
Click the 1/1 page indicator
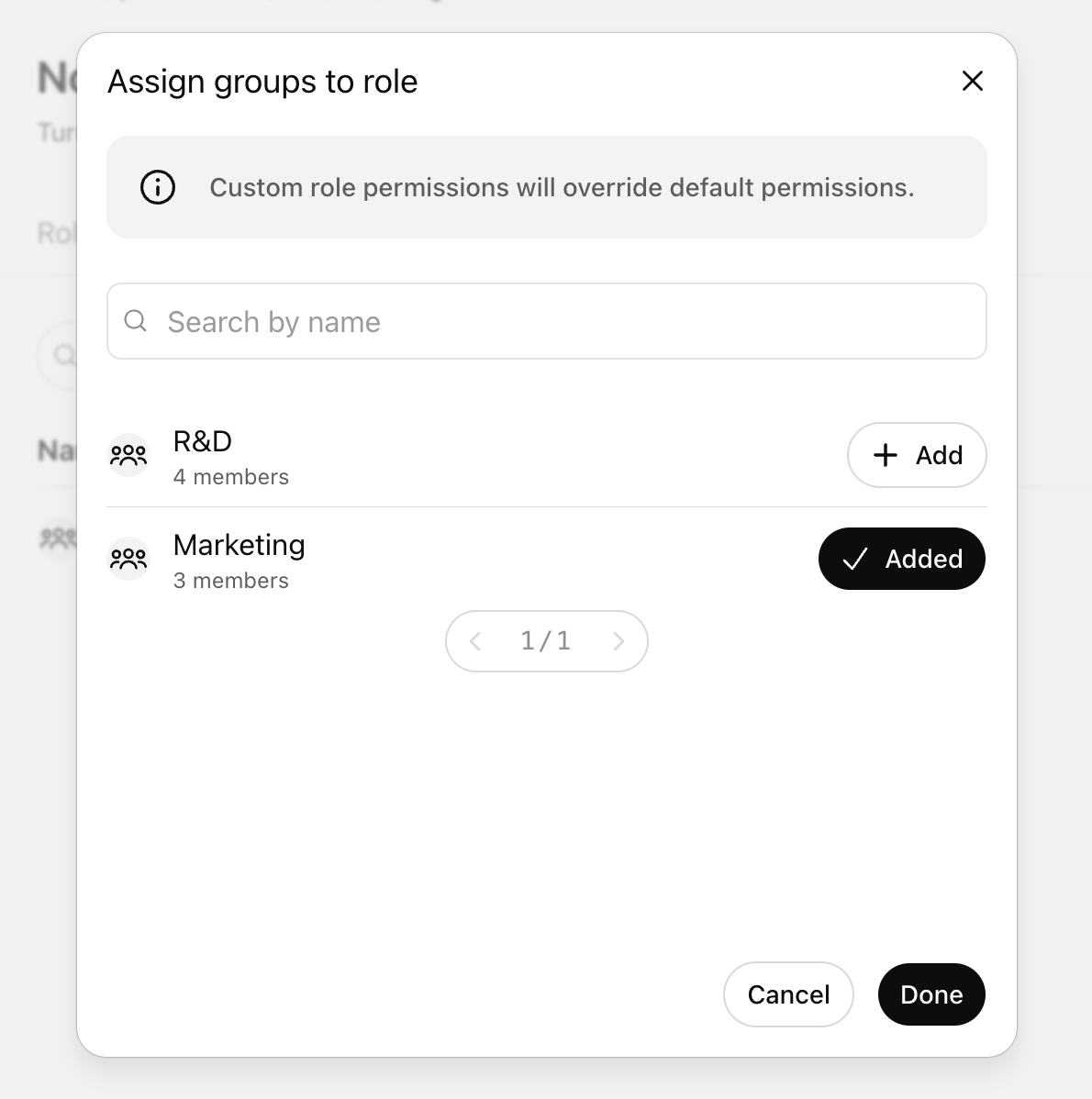coord(546,641)
